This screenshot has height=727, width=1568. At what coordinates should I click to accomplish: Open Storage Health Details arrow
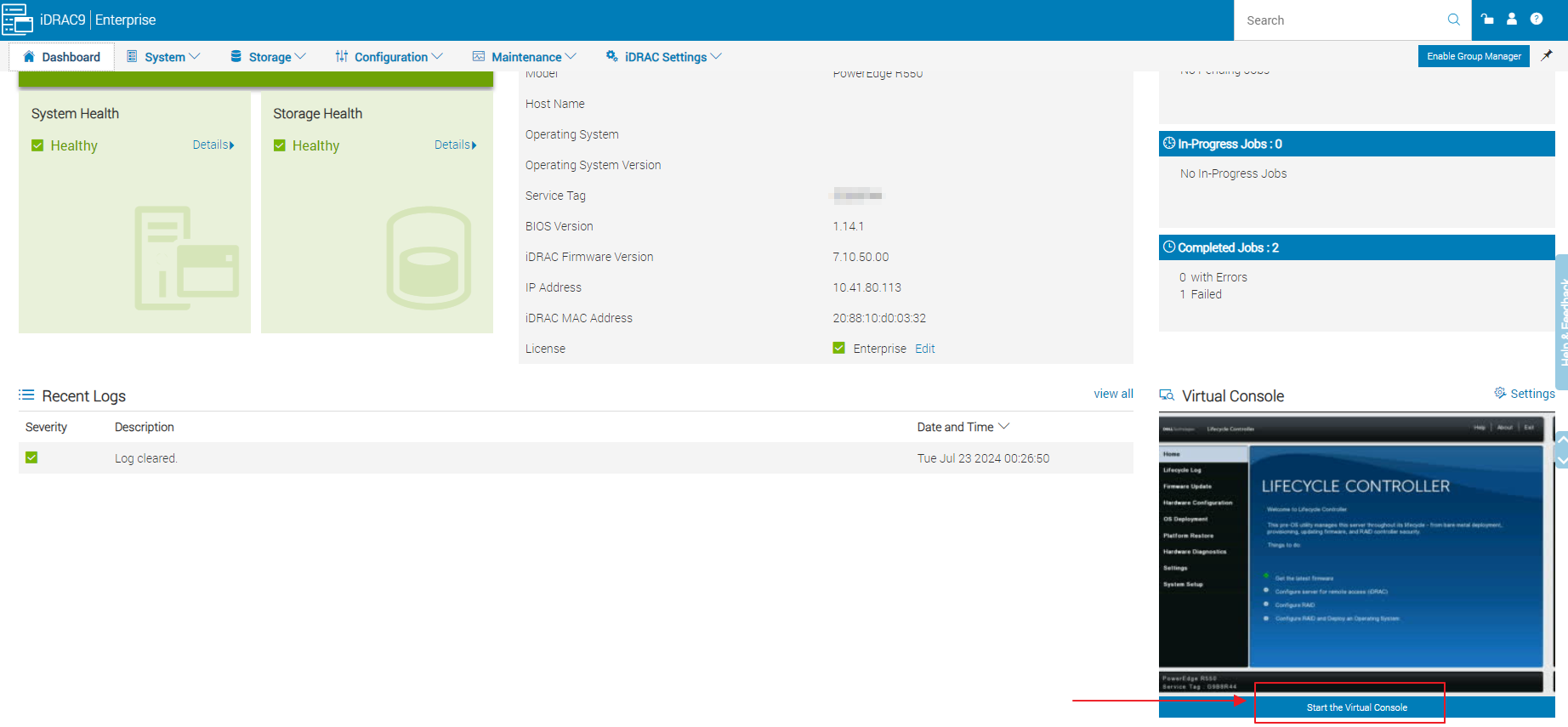pyautogui.click(x=474, y=145)
